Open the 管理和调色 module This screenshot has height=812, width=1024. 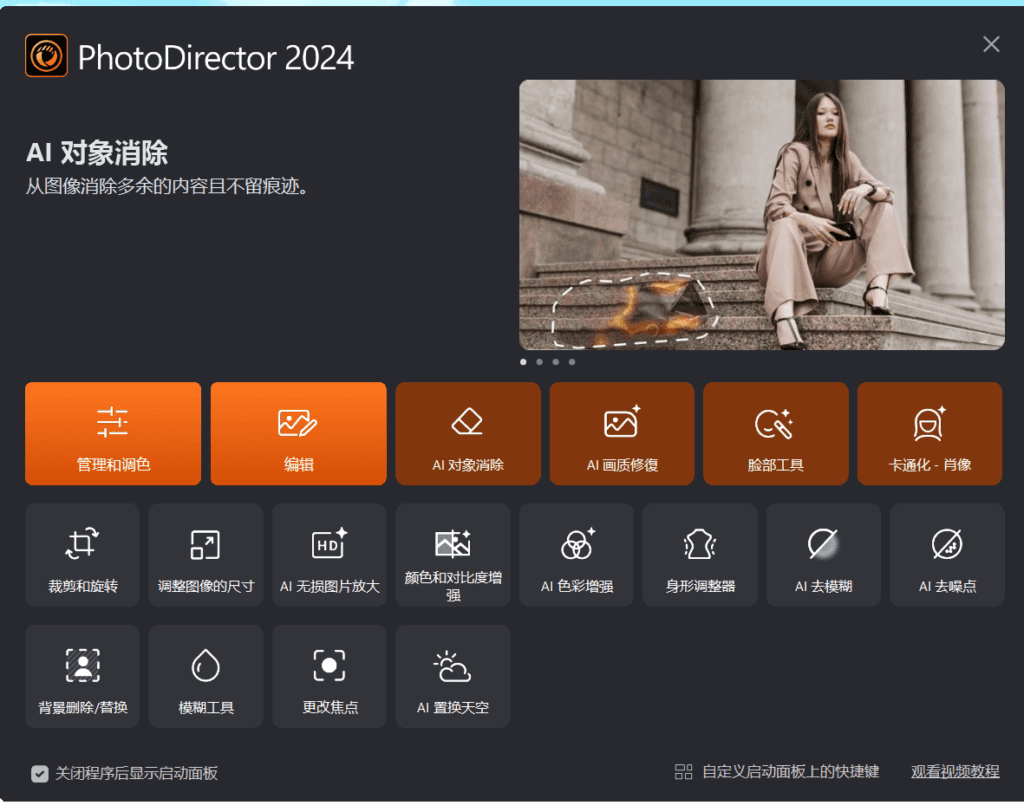tap(113, 434)
